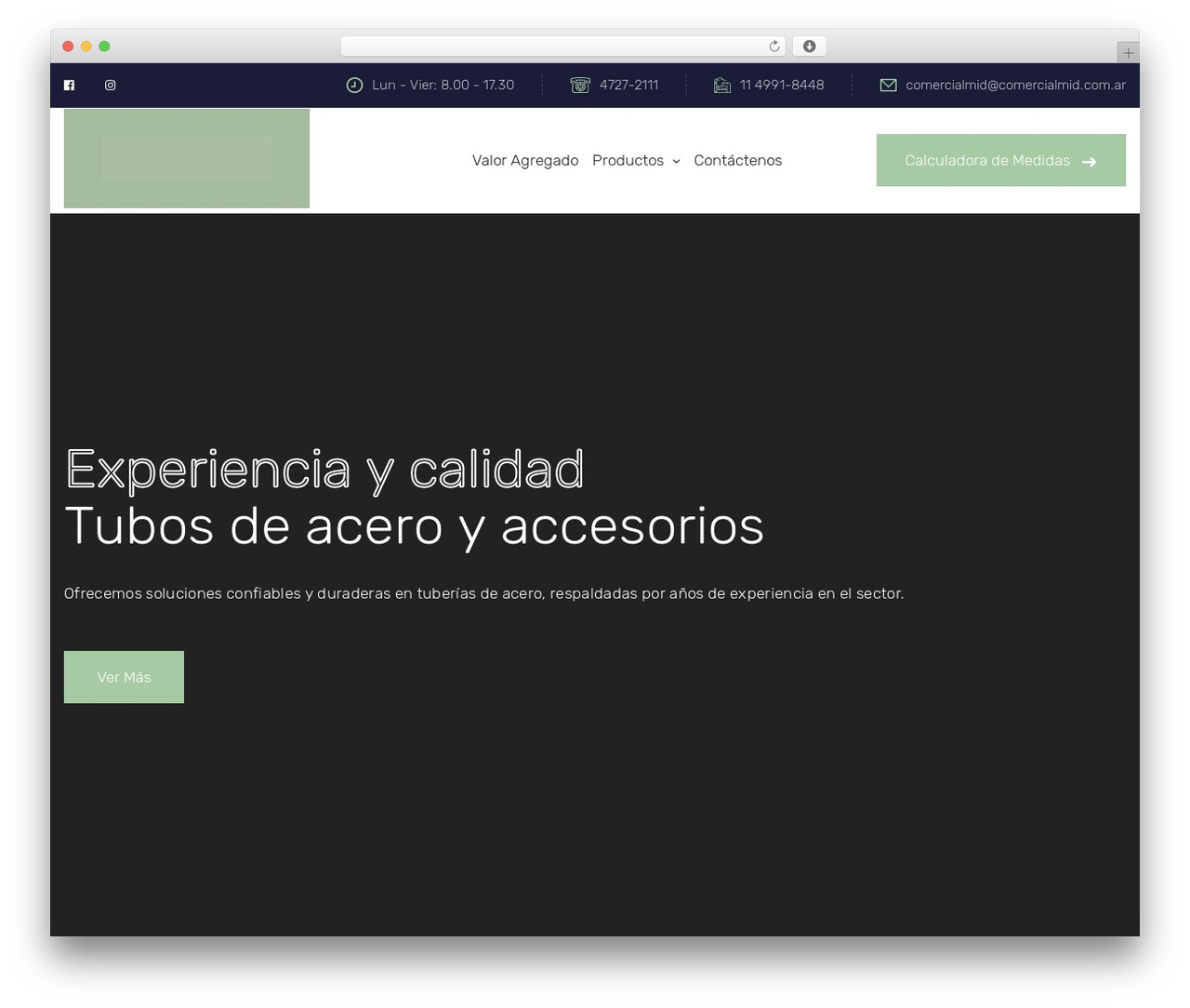This screenshot has width=1190, height=1008.
Task: Open the Instagram profile icon
Action: [111, 86]
